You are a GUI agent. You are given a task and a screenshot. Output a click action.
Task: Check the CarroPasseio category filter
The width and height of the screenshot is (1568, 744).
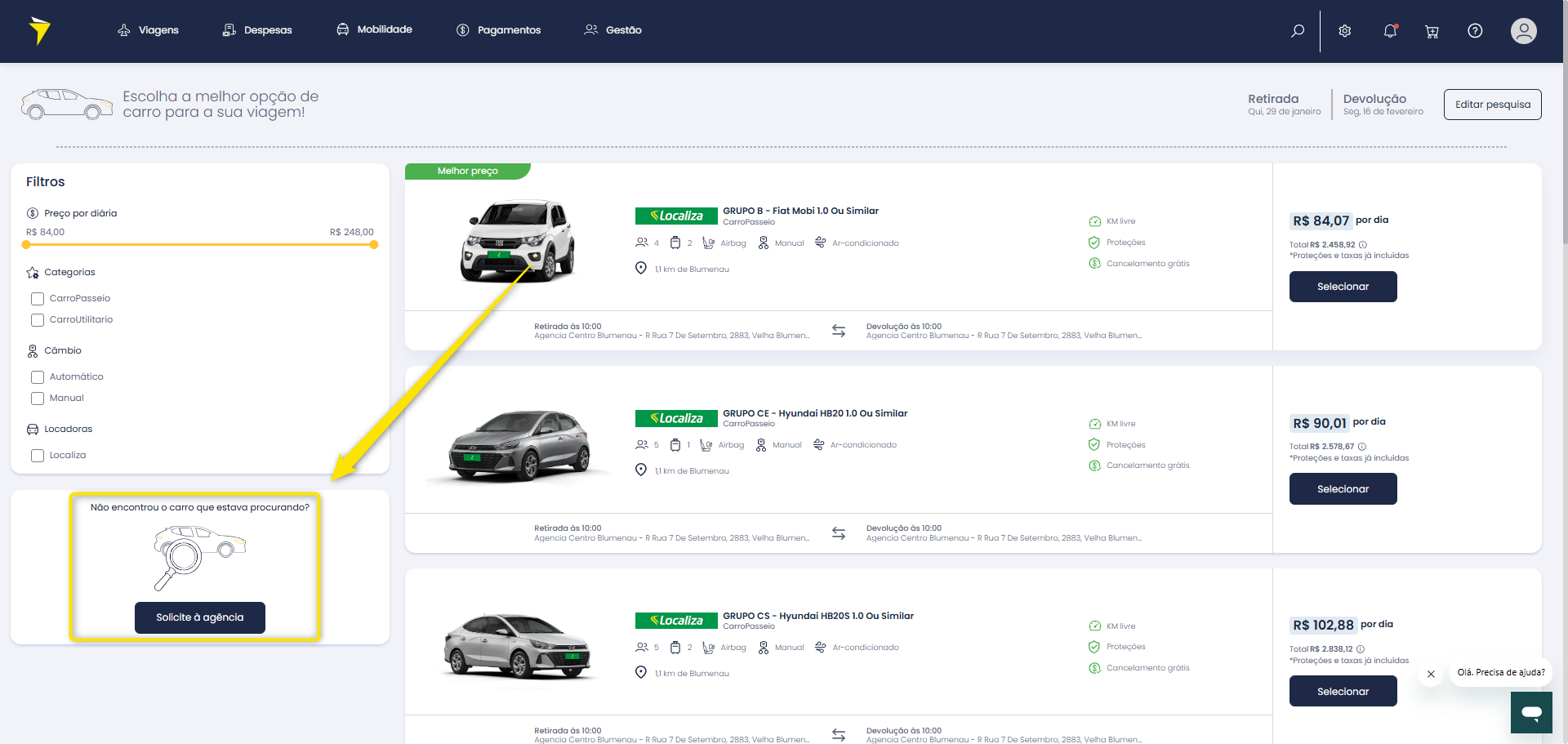(38, 299)
